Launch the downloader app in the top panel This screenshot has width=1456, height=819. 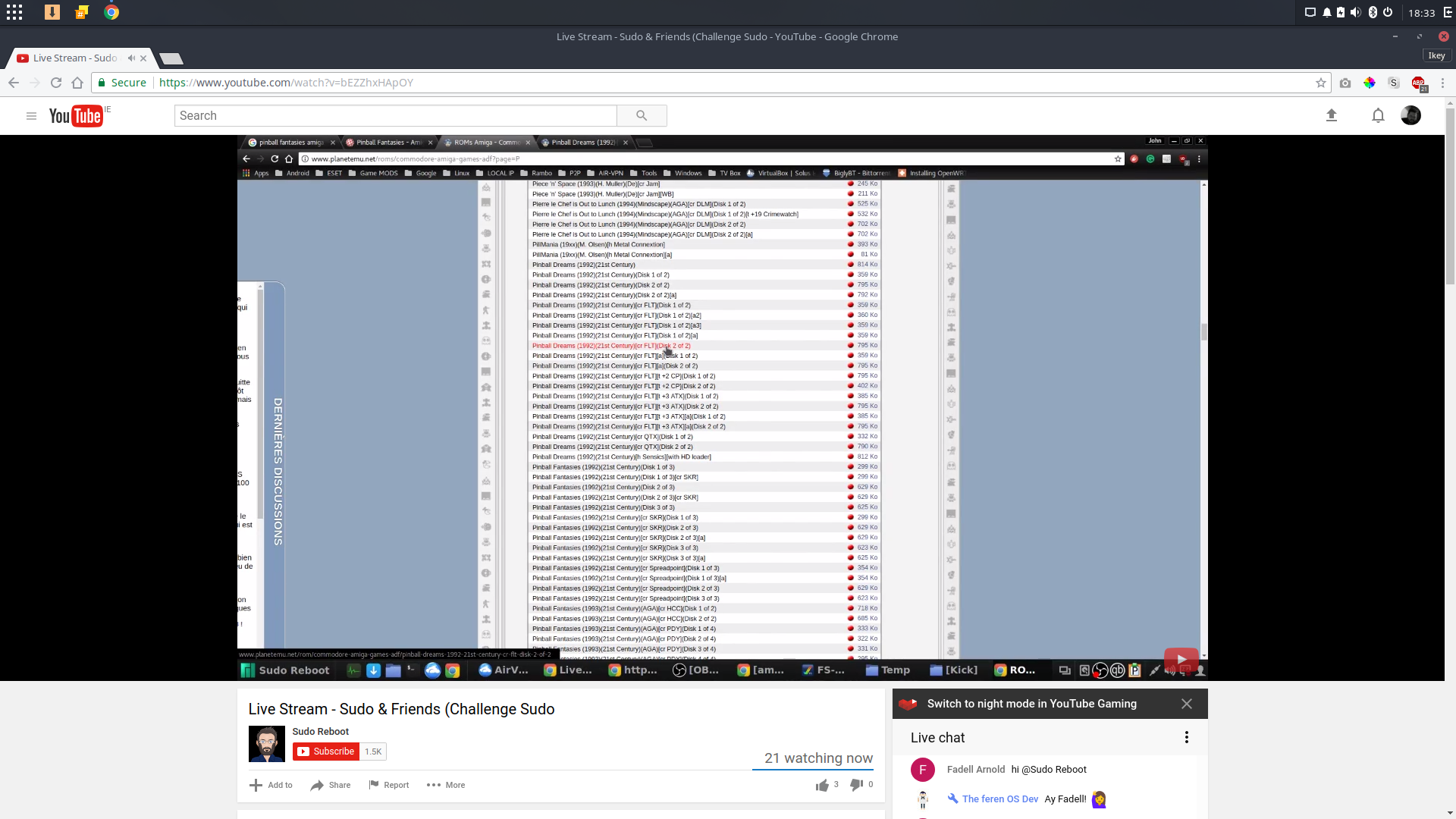click(52, 12)
